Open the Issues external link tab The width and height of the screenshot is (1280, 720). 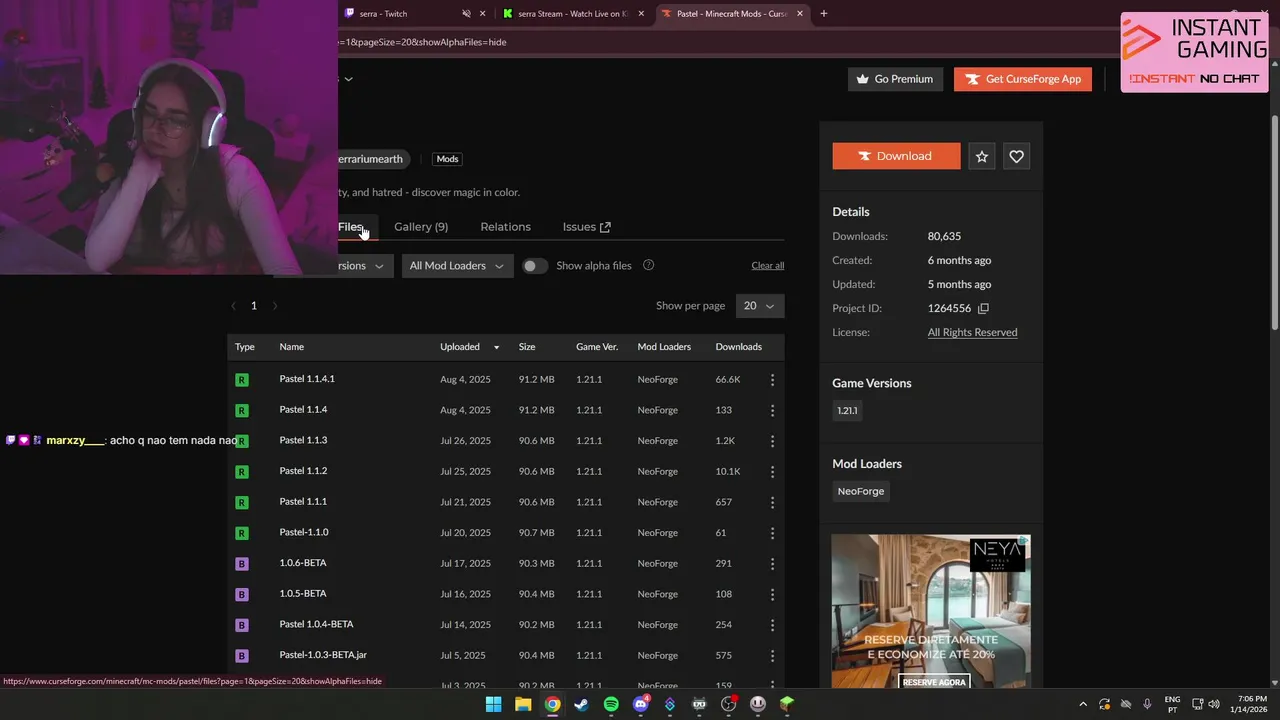pyautogui.click(x=586, y=227)
